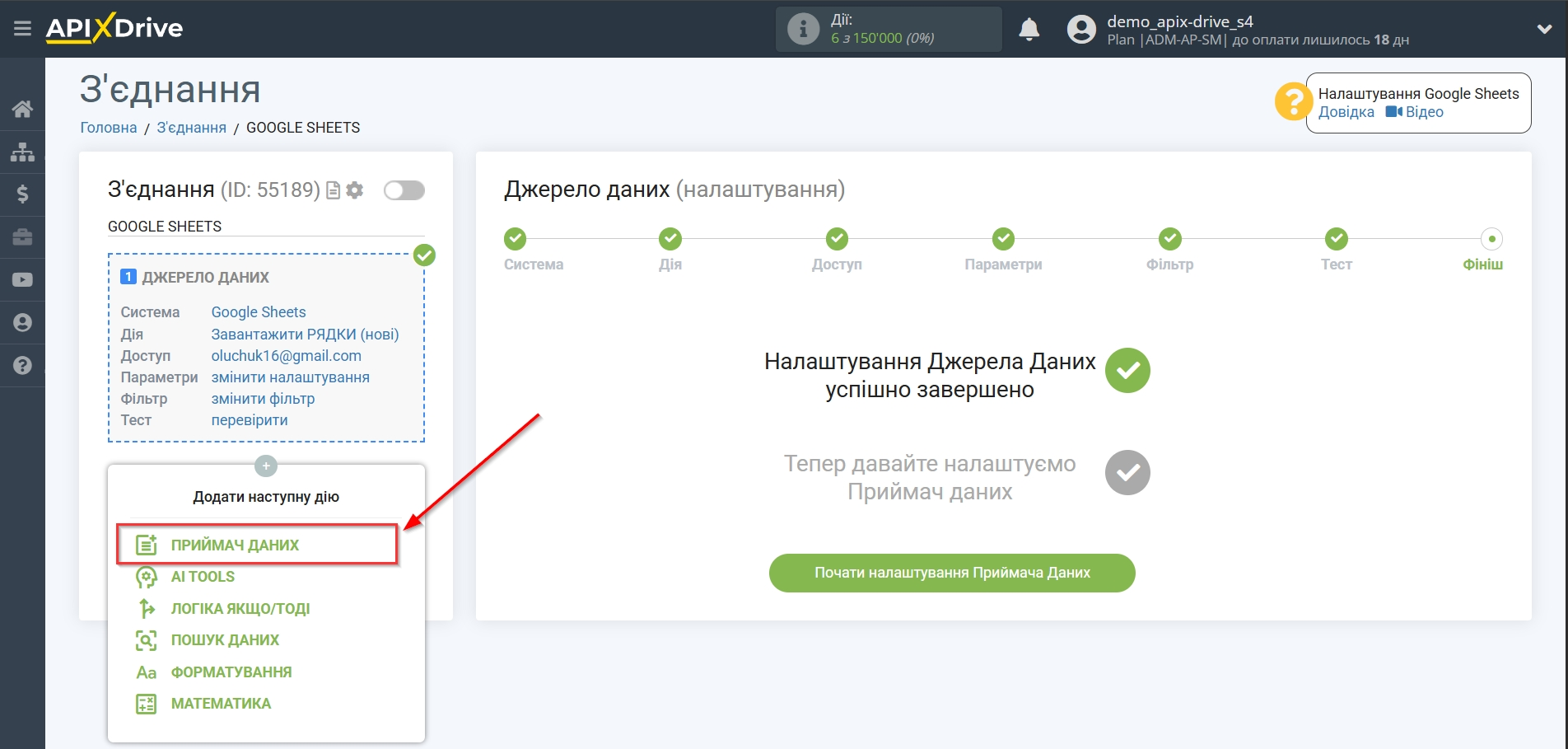Expand the account dropdown arrow
The image size is (1568, 749).
tap(1544, 29)
